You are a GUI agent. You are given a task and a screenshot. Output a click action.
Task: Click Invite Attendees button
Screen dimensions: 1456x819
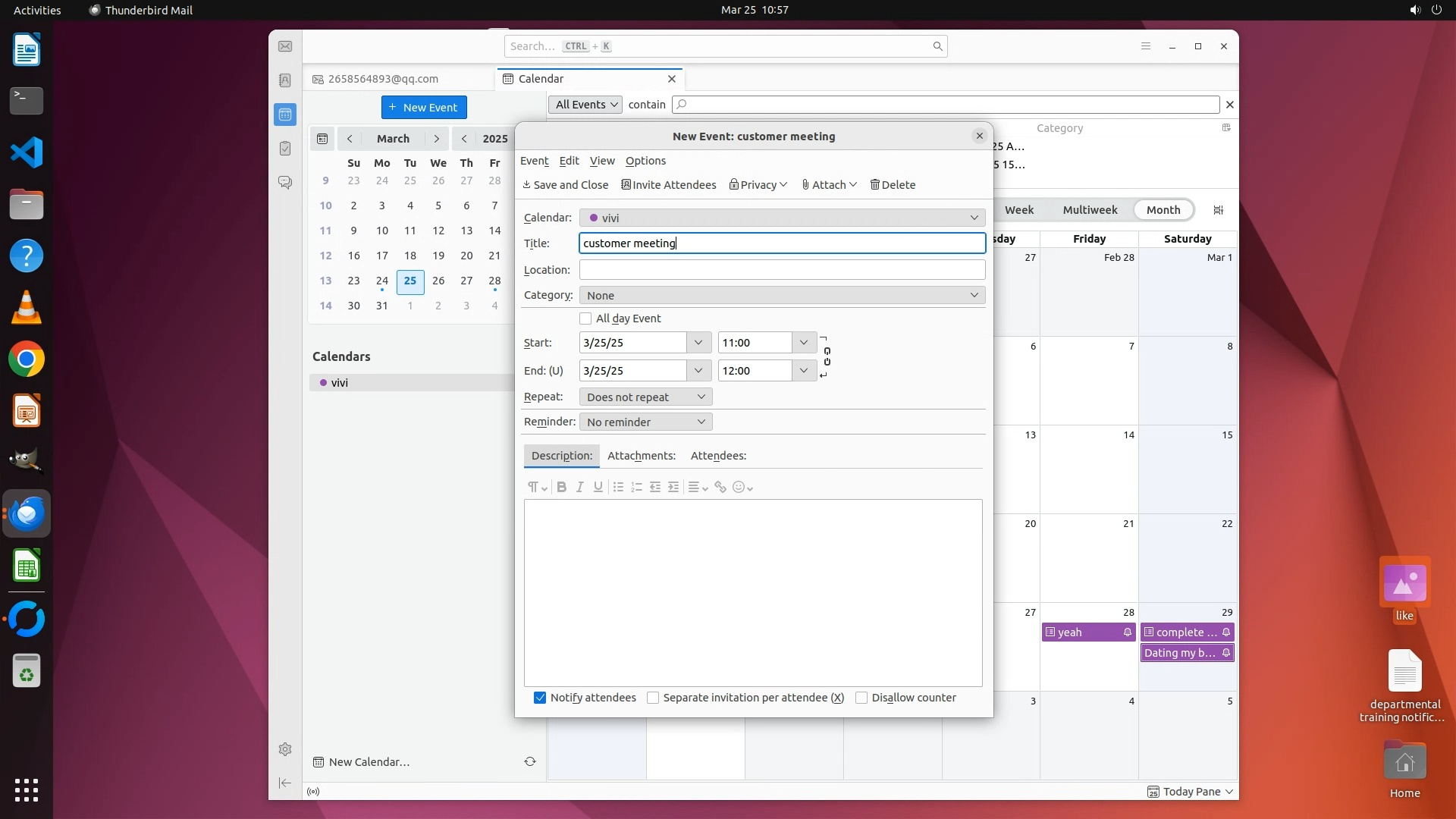669,185
